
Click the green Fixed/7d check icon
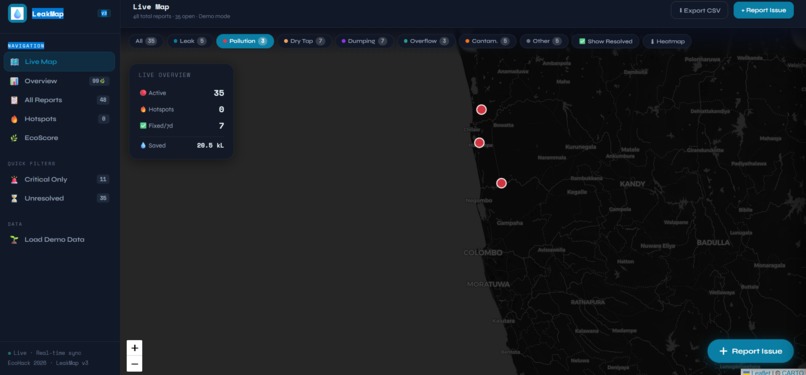coord(143,125)
